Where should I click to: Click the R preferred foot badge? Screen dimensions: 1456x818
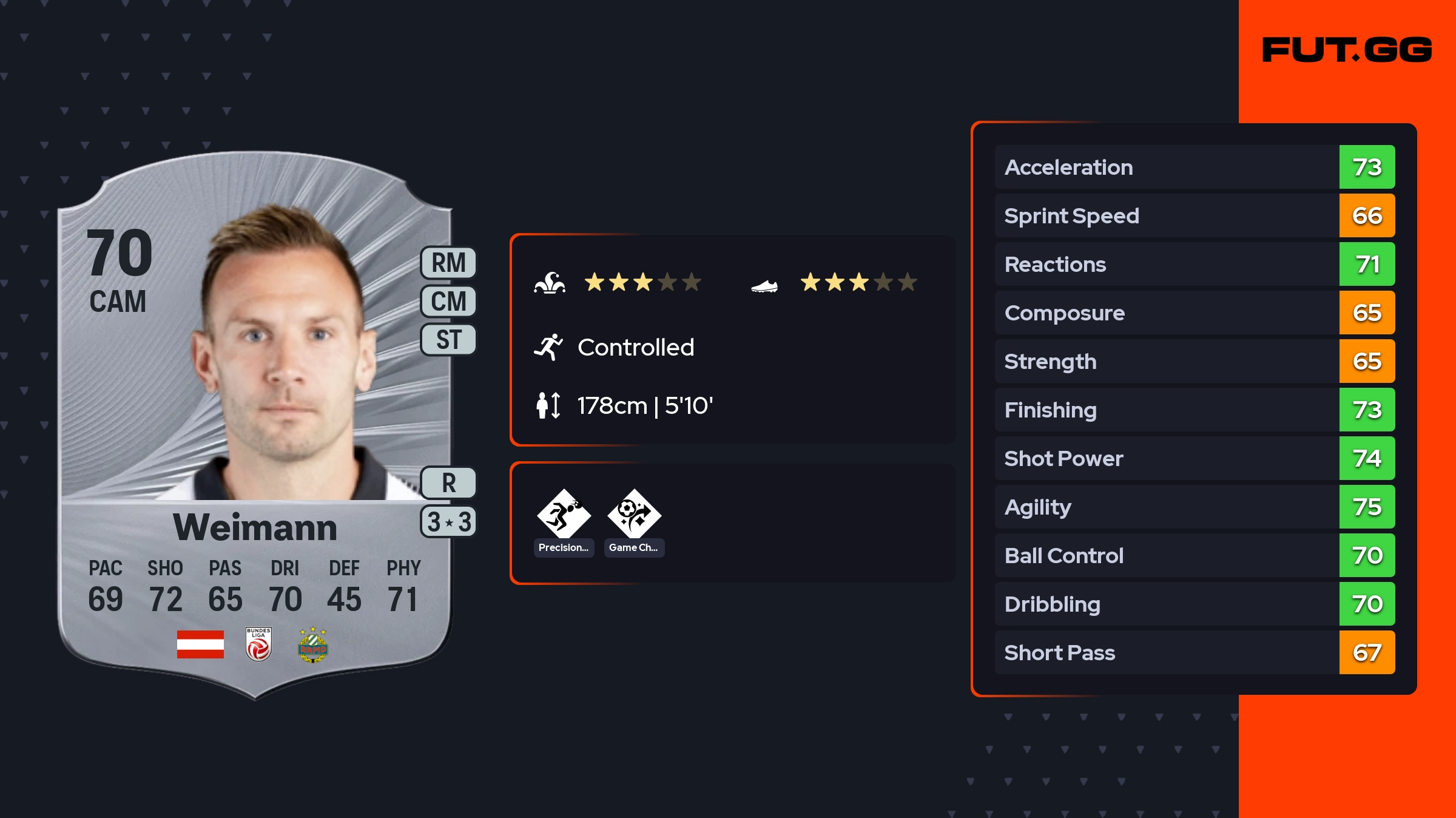point(448,483)
